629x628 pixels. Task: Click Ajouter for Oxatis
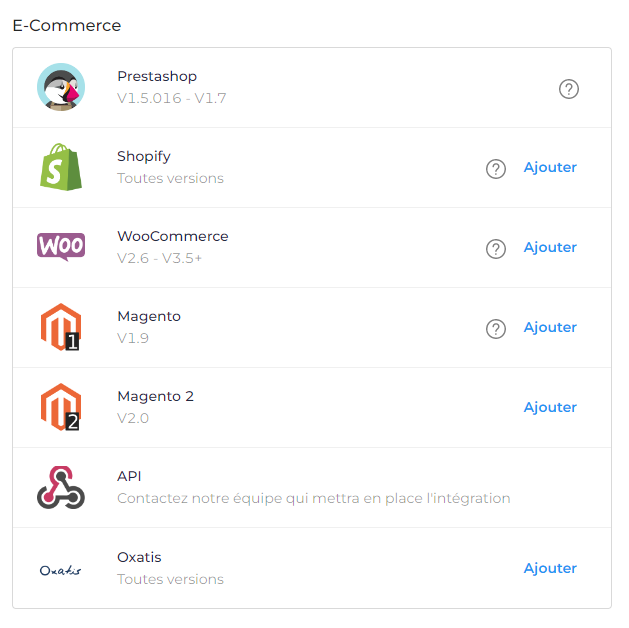click(550, 568)
